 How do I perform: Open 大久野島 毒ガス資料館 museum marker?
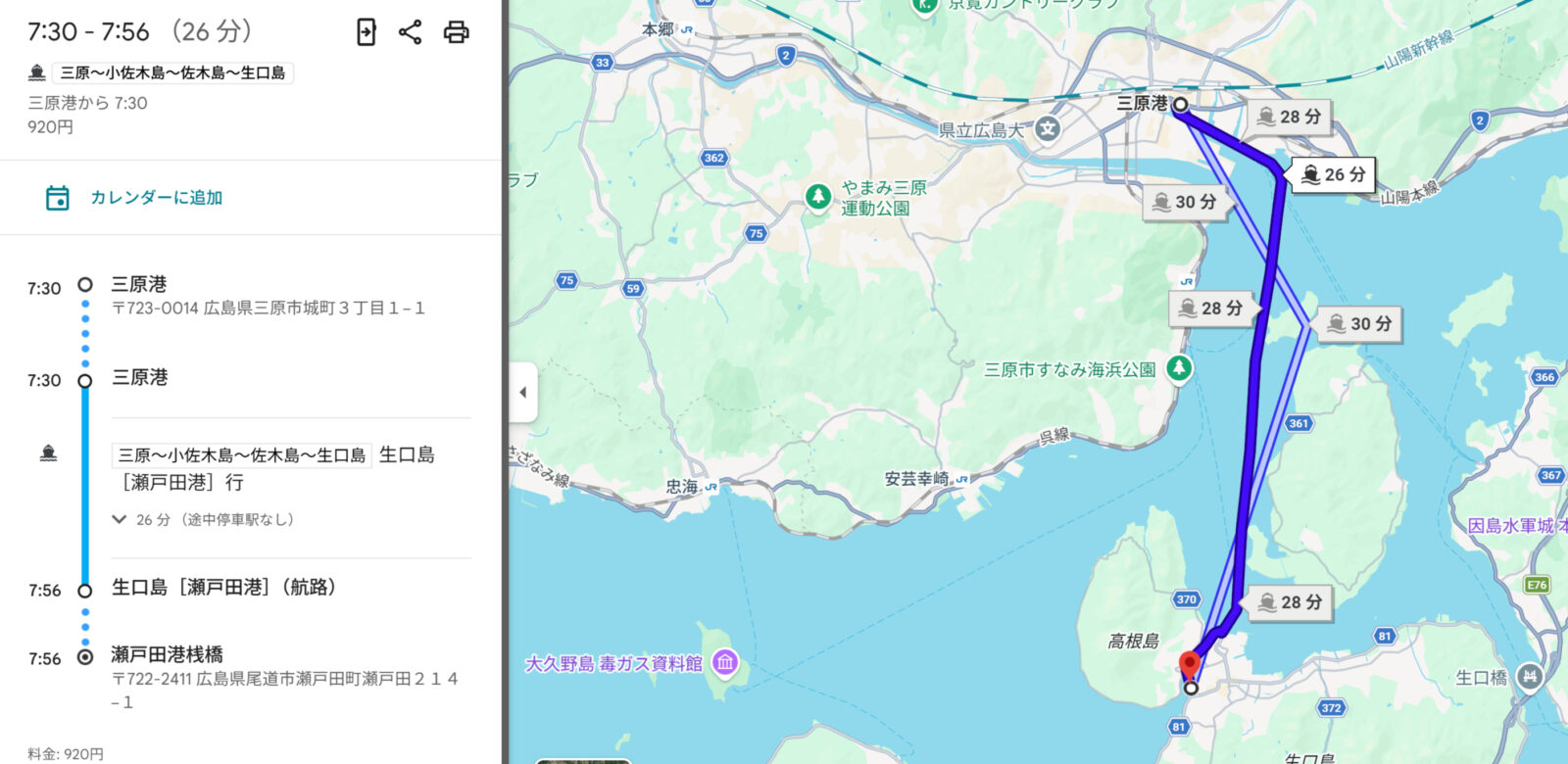[x=725, y=663]
